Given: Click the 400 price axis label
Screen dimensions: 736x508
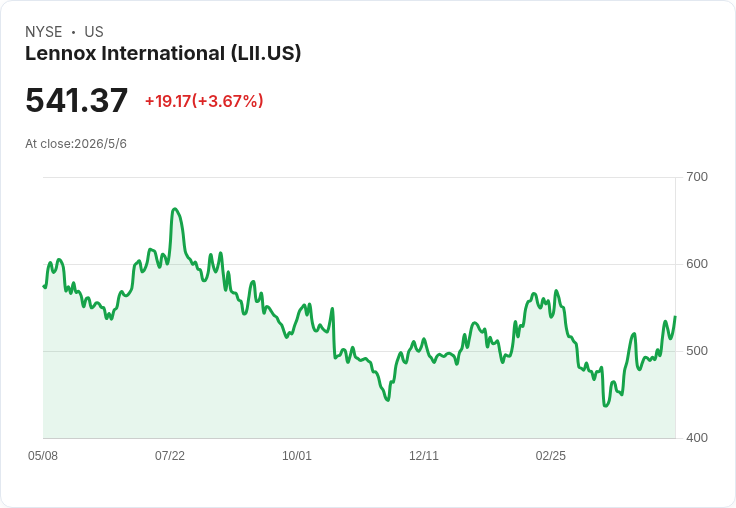Looking at the screenshot, I should pyautogui.click(x=697, y=438).
